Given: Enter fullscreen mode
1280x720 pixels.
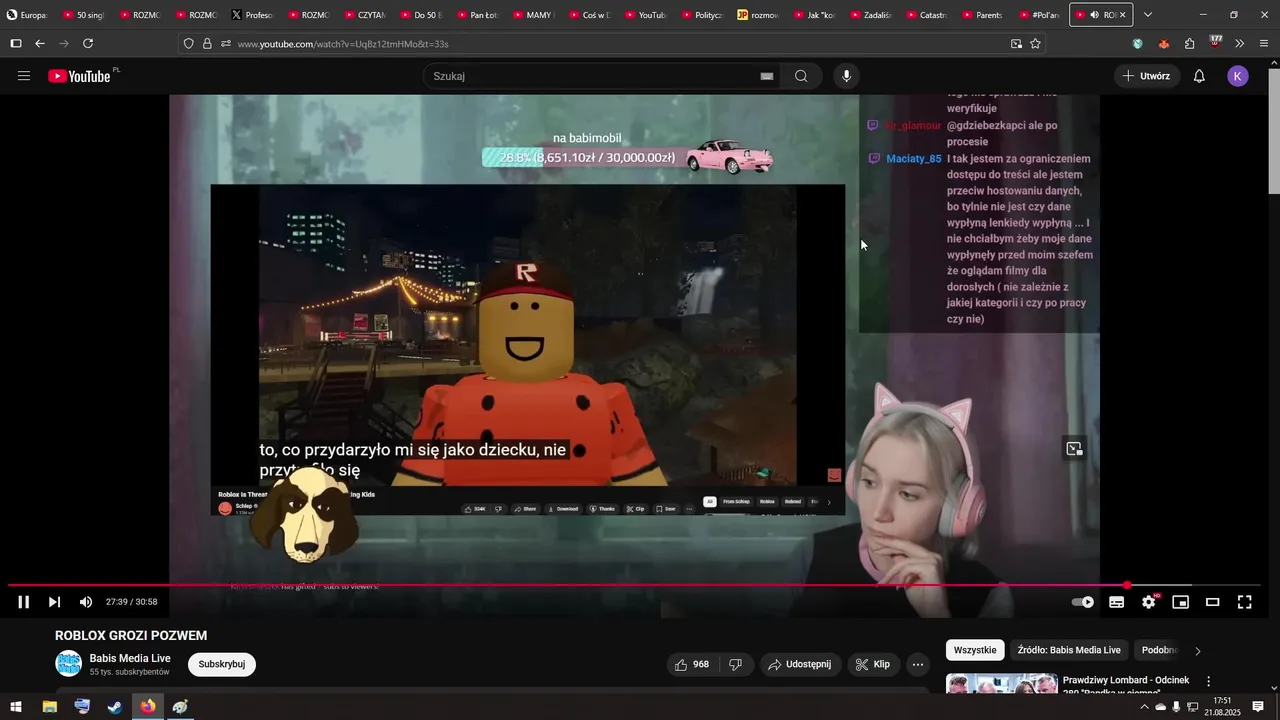Looking at the screenshot, I should (x=1245, y=602).
